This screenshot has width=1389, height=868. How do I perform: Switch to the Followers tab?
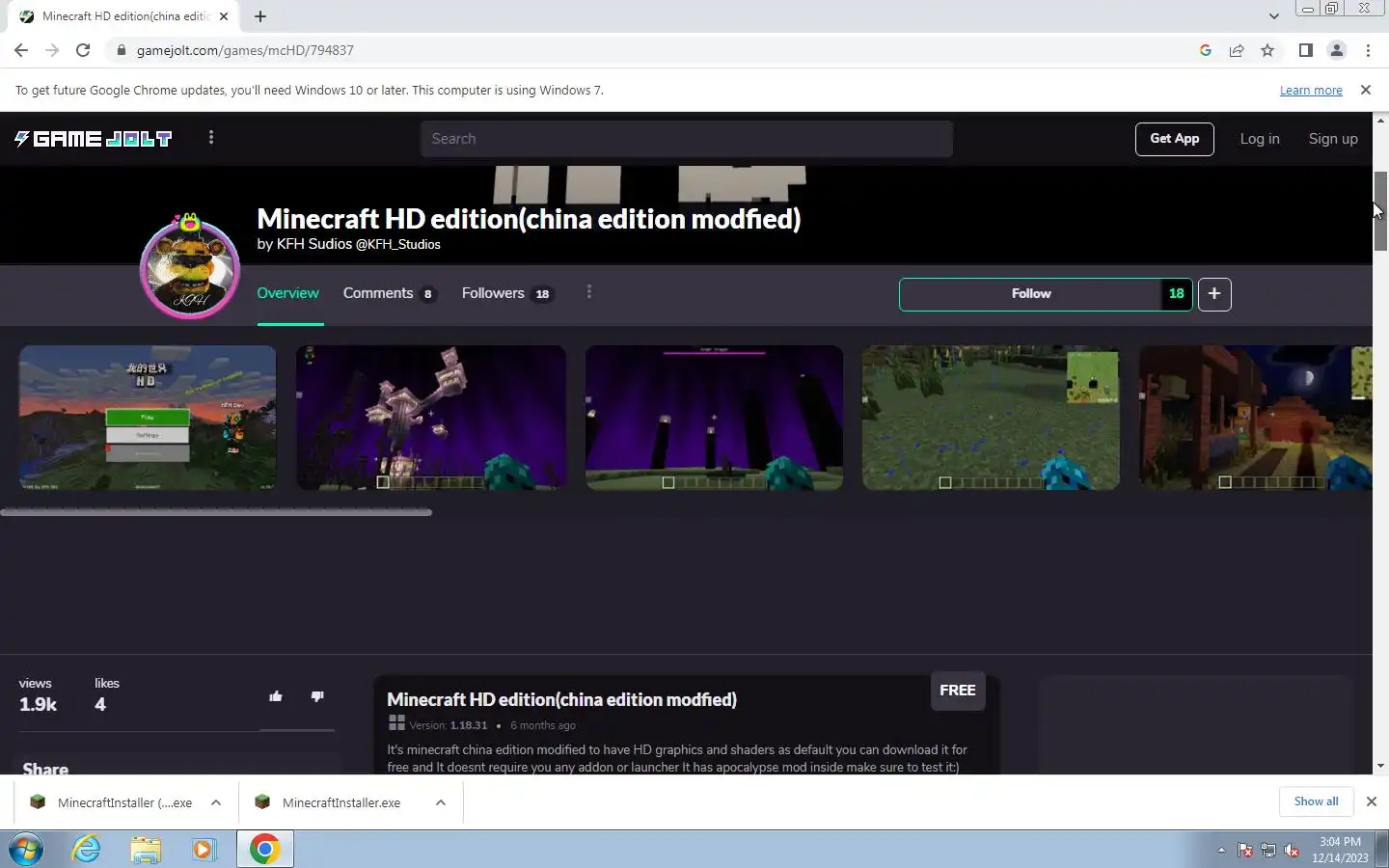tap(506, 293)
